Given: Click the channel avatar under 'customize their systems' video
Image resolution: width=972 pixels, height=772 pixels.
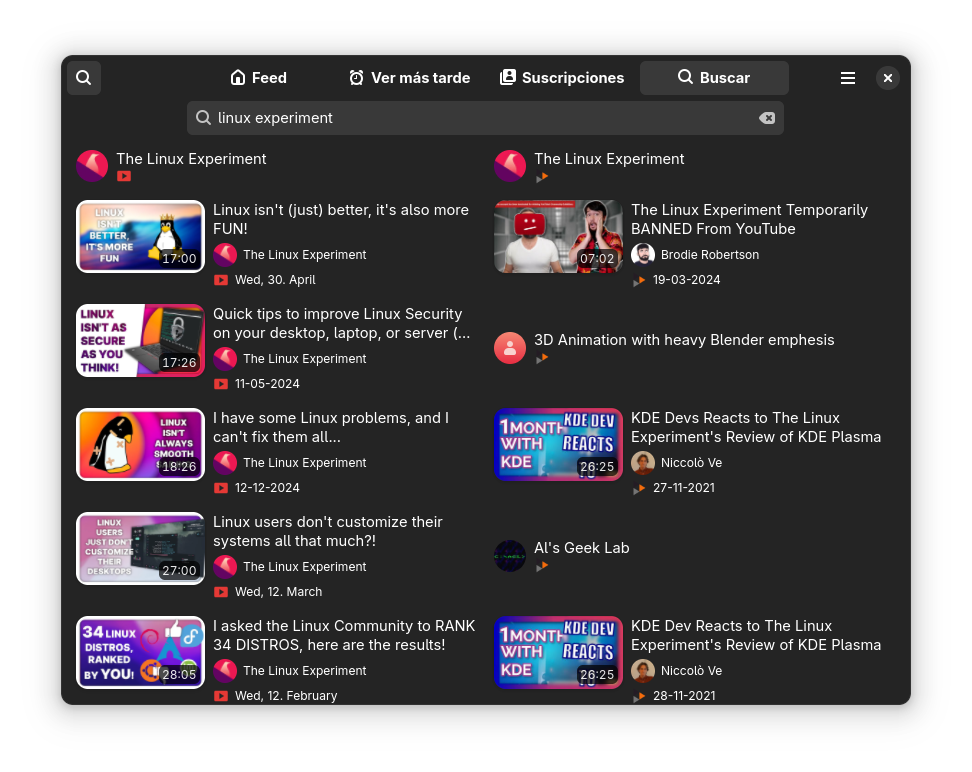Looking at the screenshot, I should [x=225, y=567].
